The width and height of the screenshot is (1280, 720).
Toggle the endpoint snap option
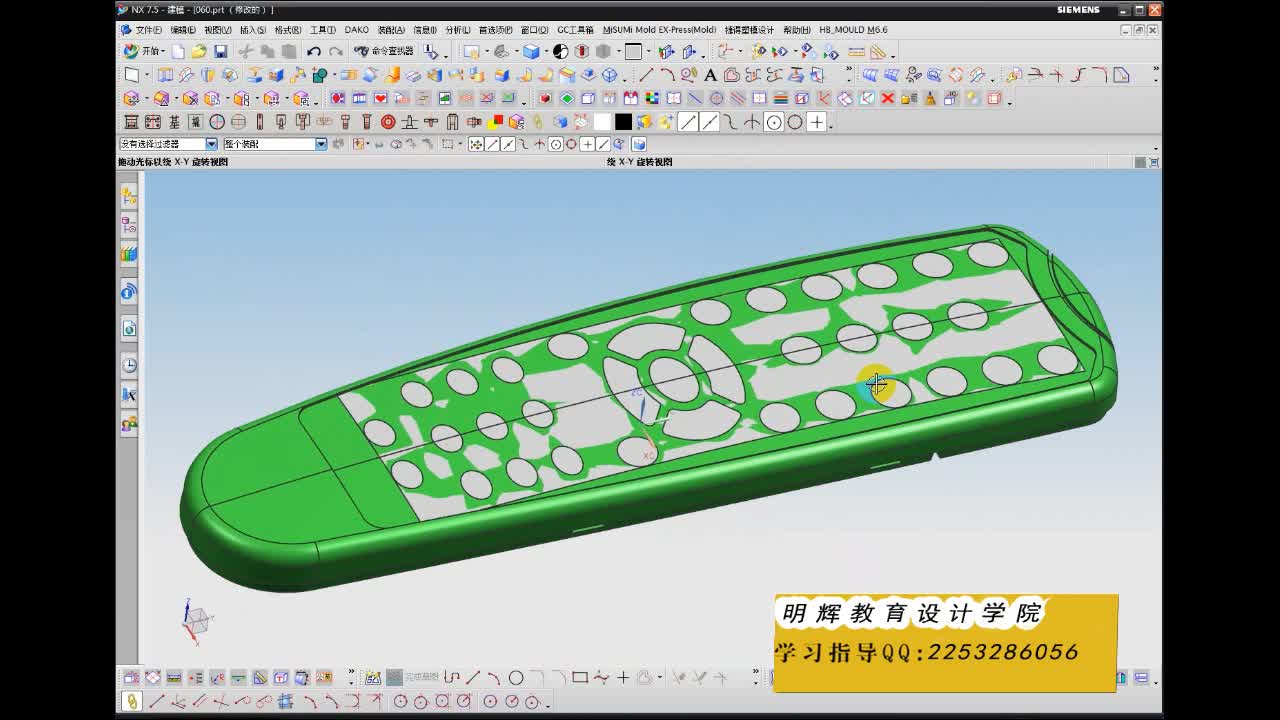click(491, 143)
